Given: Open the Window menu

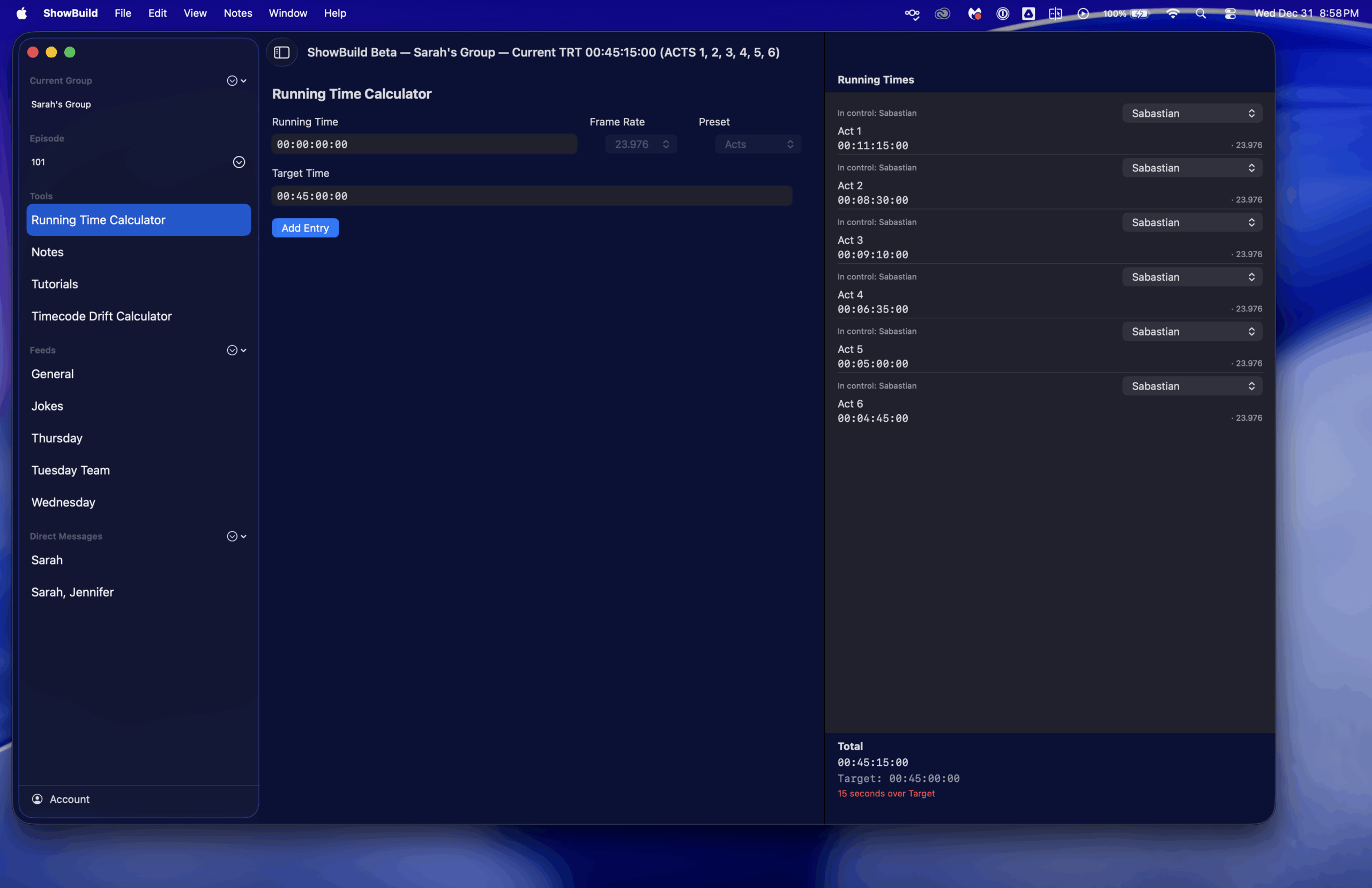Looking at the screenshot, I should click(288, 13).
